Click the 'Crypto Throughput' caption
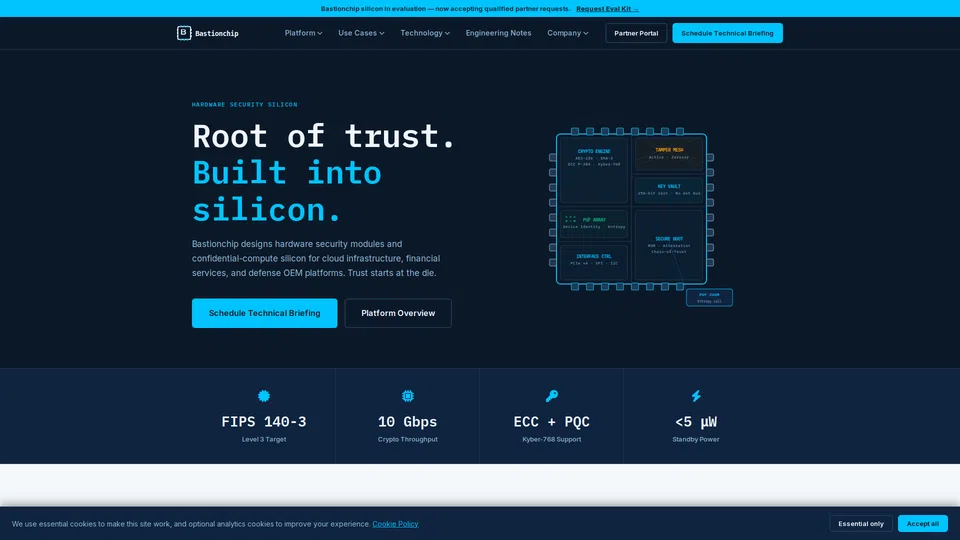960x540 pixels. coord(408,440)
